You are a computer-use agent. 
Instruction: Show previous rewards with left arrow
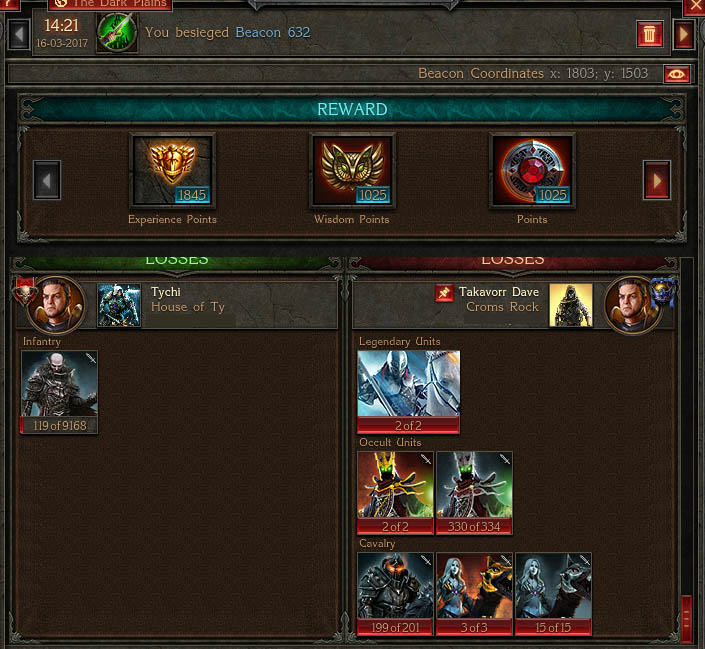click(47, 180)
